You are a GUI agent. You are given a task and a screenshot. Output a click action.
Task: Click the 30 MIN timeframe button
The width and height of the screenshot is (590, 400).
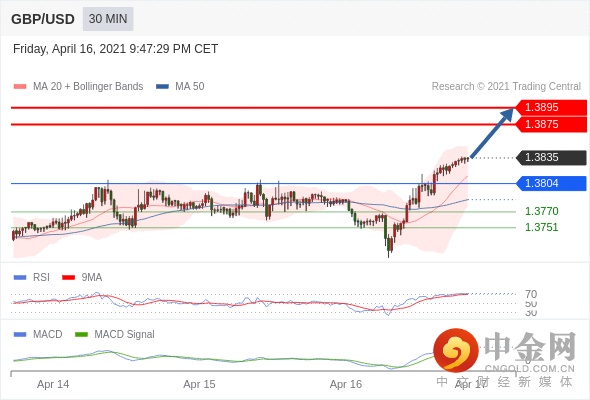pos(108,19)
